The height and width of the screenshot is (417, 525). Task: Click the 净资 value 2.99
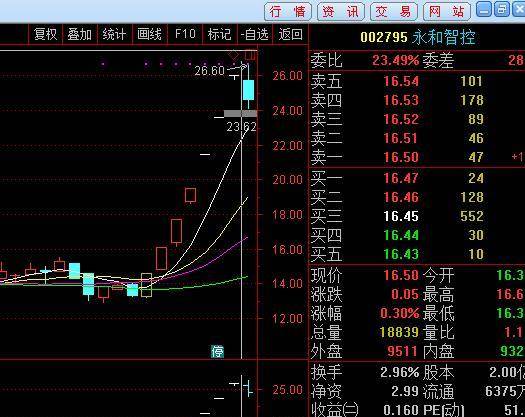click(405, 391)
